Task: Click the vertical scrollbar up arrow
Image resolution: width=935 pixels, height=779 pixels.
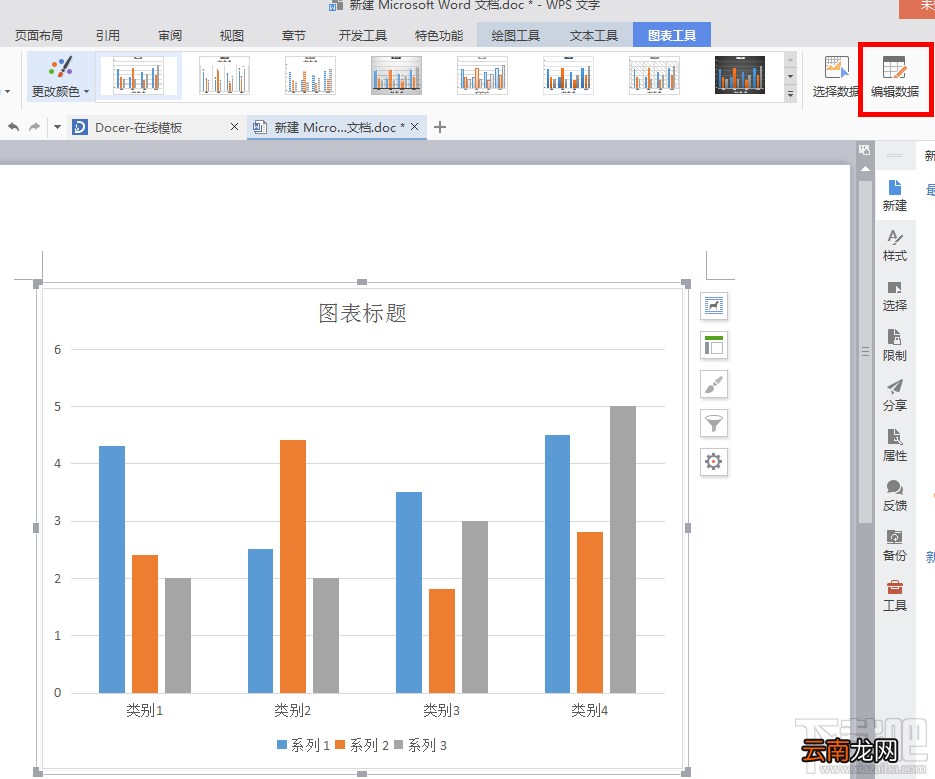Action: [865, 170]
